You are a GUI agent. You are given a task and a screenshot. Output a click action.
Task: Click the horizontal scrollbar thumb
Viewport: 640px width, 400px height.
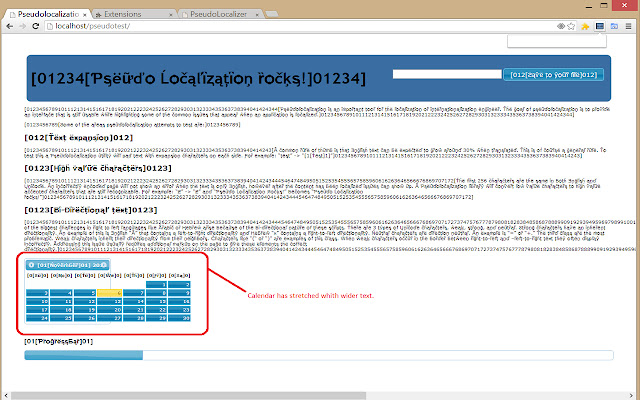[188, 396]
